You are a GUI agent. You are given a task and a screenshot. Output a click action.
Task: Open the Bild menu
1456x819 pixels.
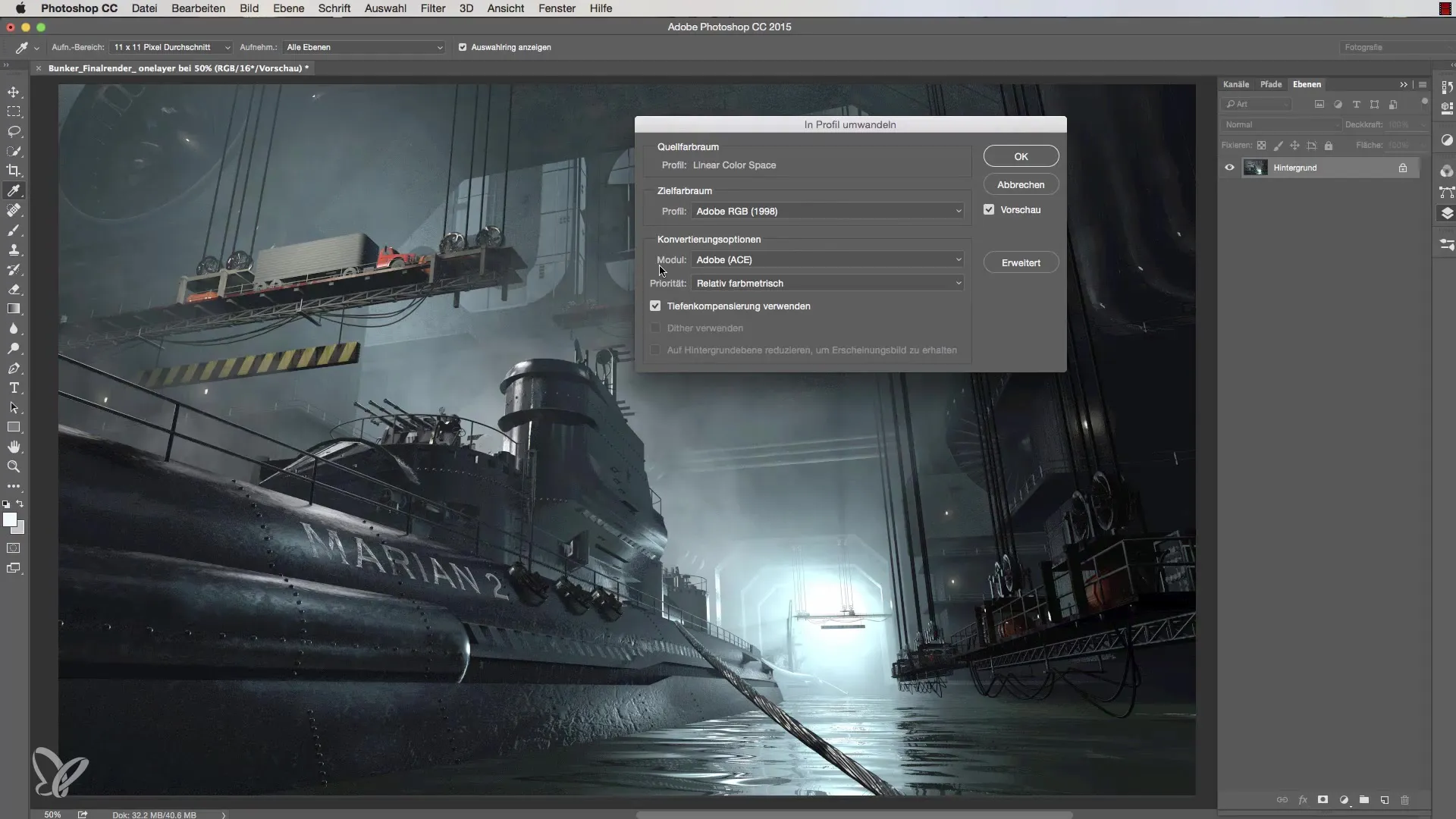(x=249, y=8)
